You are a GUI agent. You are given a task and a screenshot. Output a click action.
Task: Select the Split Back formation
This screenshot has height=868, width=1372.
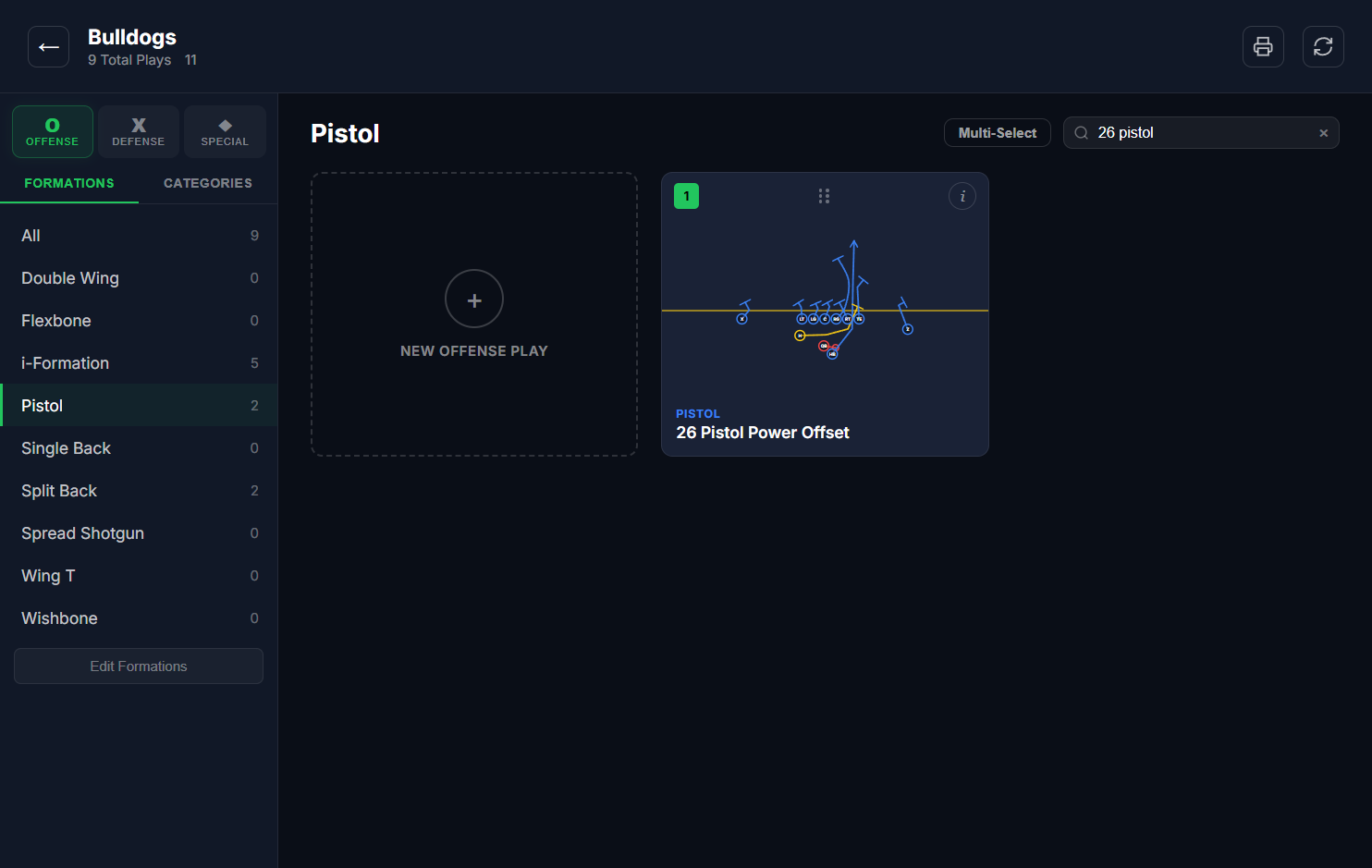[139, 491]
